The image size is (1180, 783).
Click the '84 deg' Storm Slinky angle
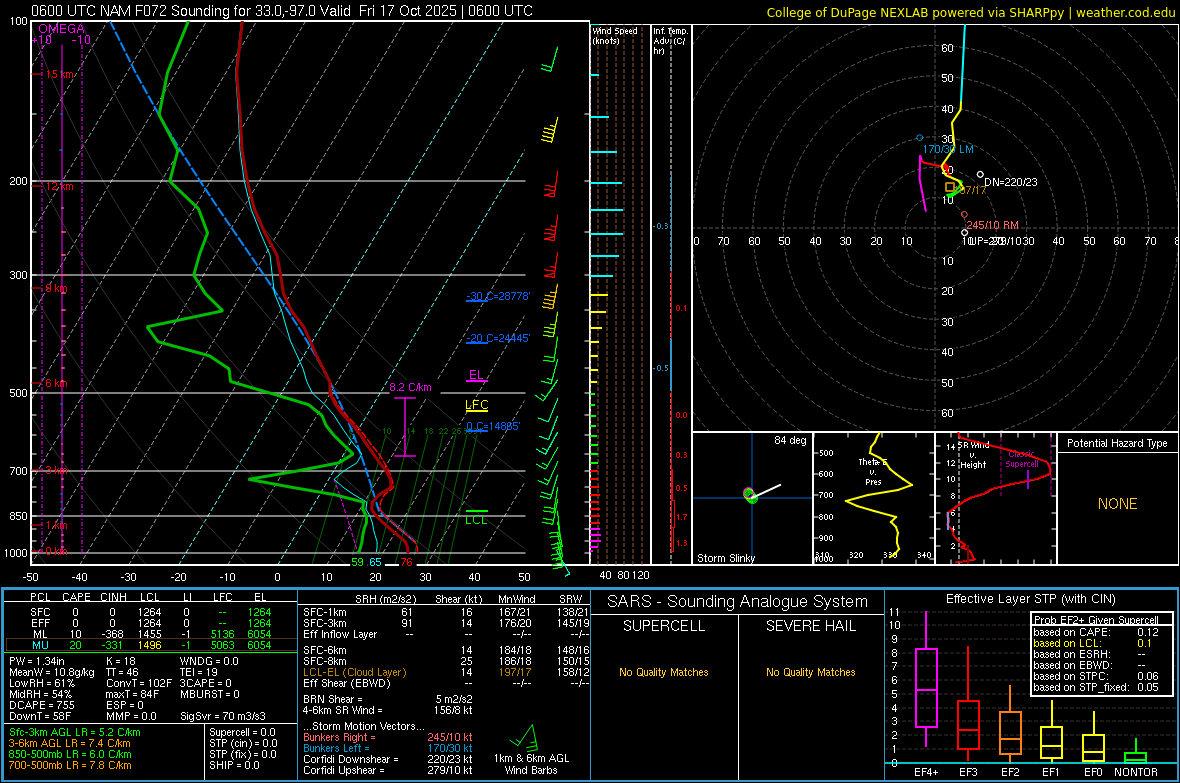pyautogui.click(x=790, y=440)
